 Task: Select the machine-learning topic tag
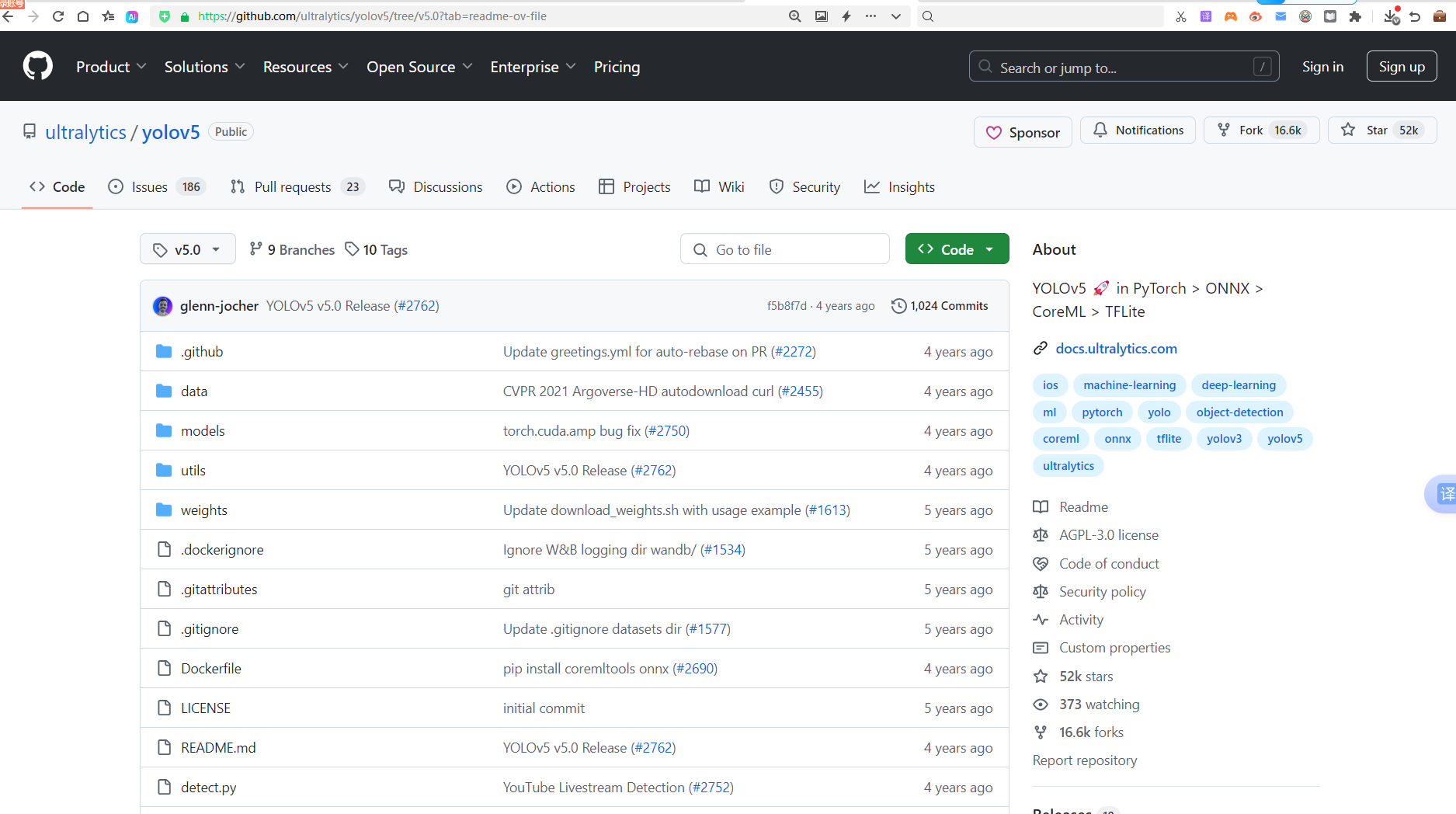pyautogui.click(x=1129, y=384)
